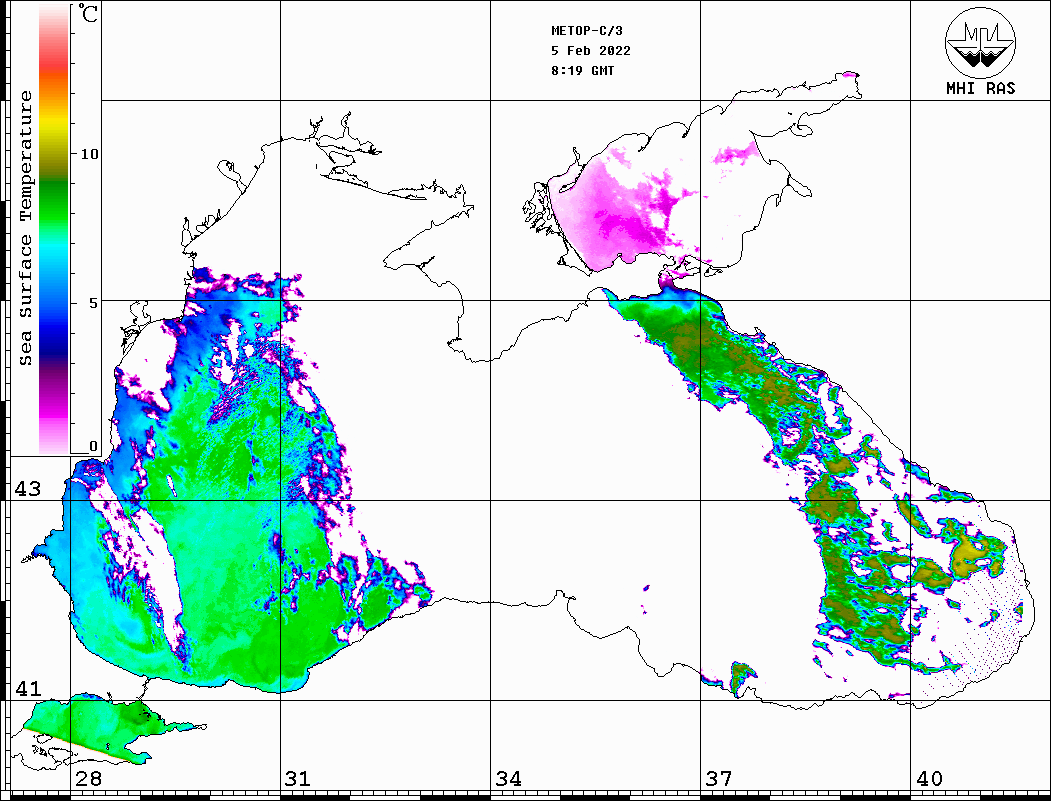Click latitude label '41'
Screen dimensions: 1051x801
coord(27,689)
